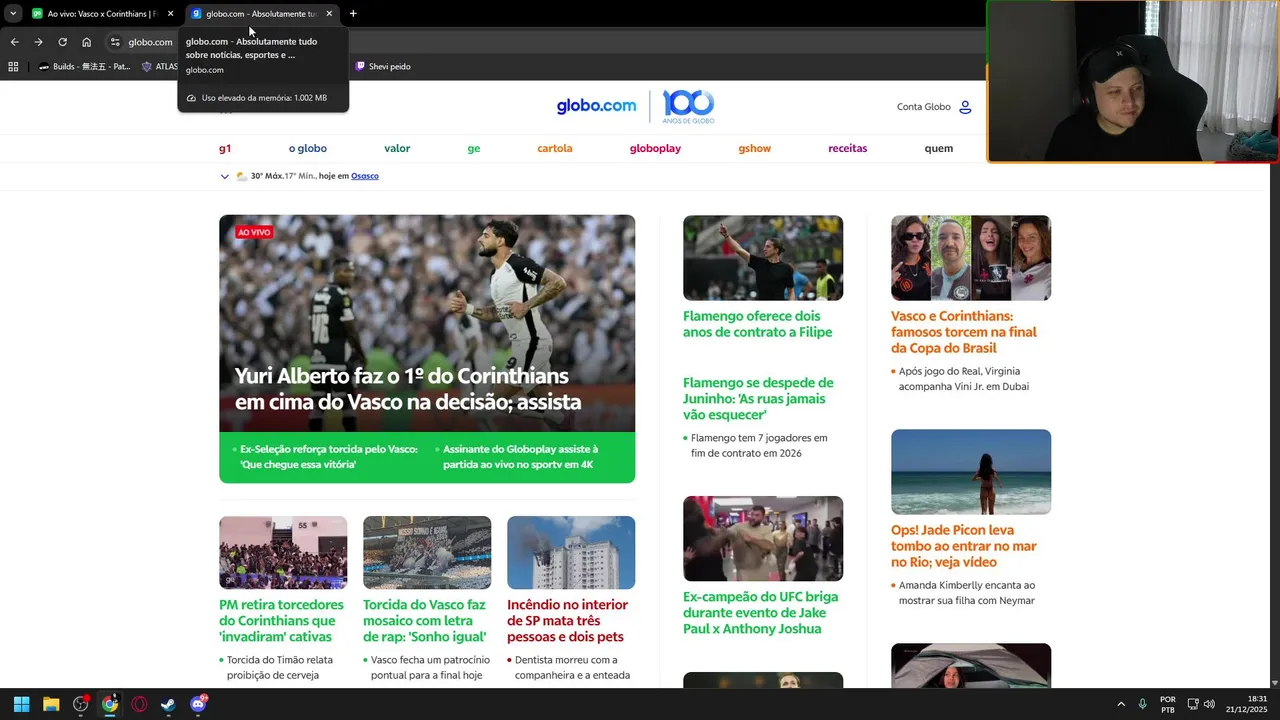Open Yuri Alberto Corinthians headline

tap(408, 389)
